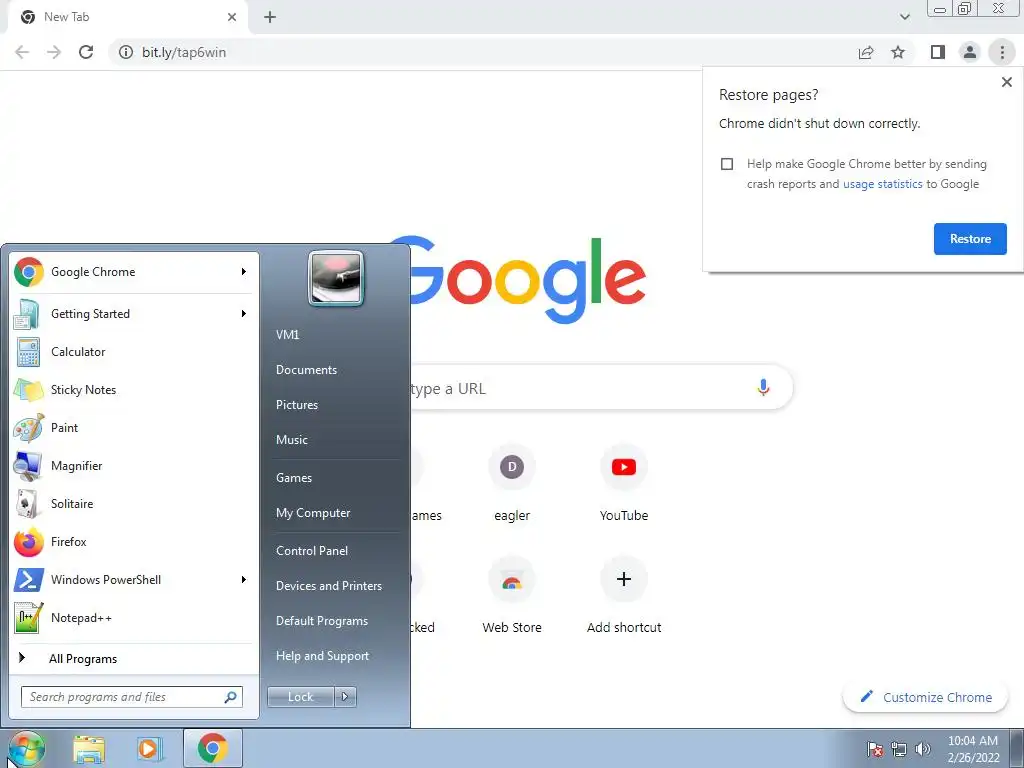Image resolution: width=1024 pixels, height=768 pixels.
Task: Share this page icon in address bar
Action: (866, 52)
